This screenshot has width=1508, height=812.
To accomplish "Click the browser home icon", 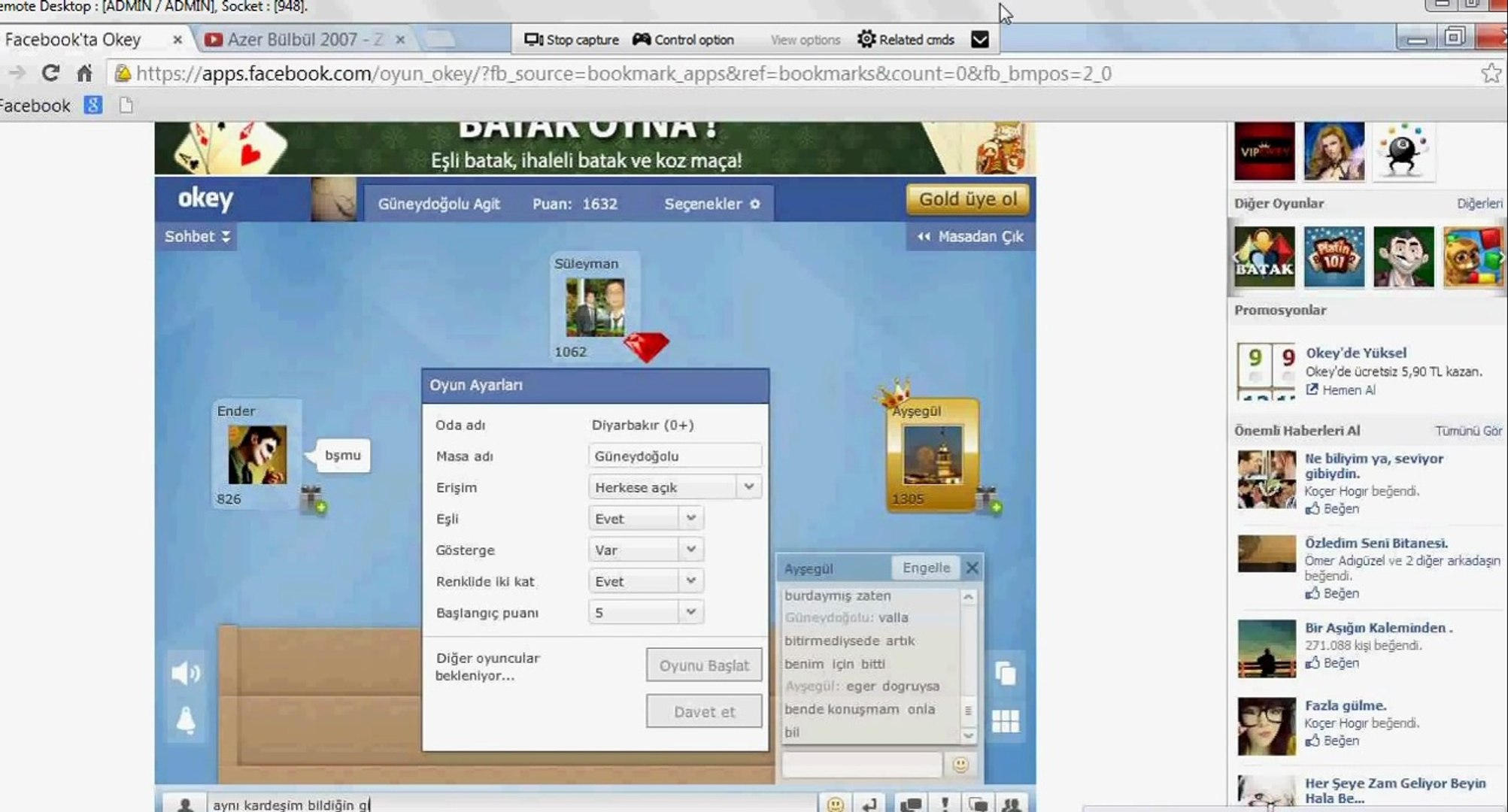I will point(84,73).
